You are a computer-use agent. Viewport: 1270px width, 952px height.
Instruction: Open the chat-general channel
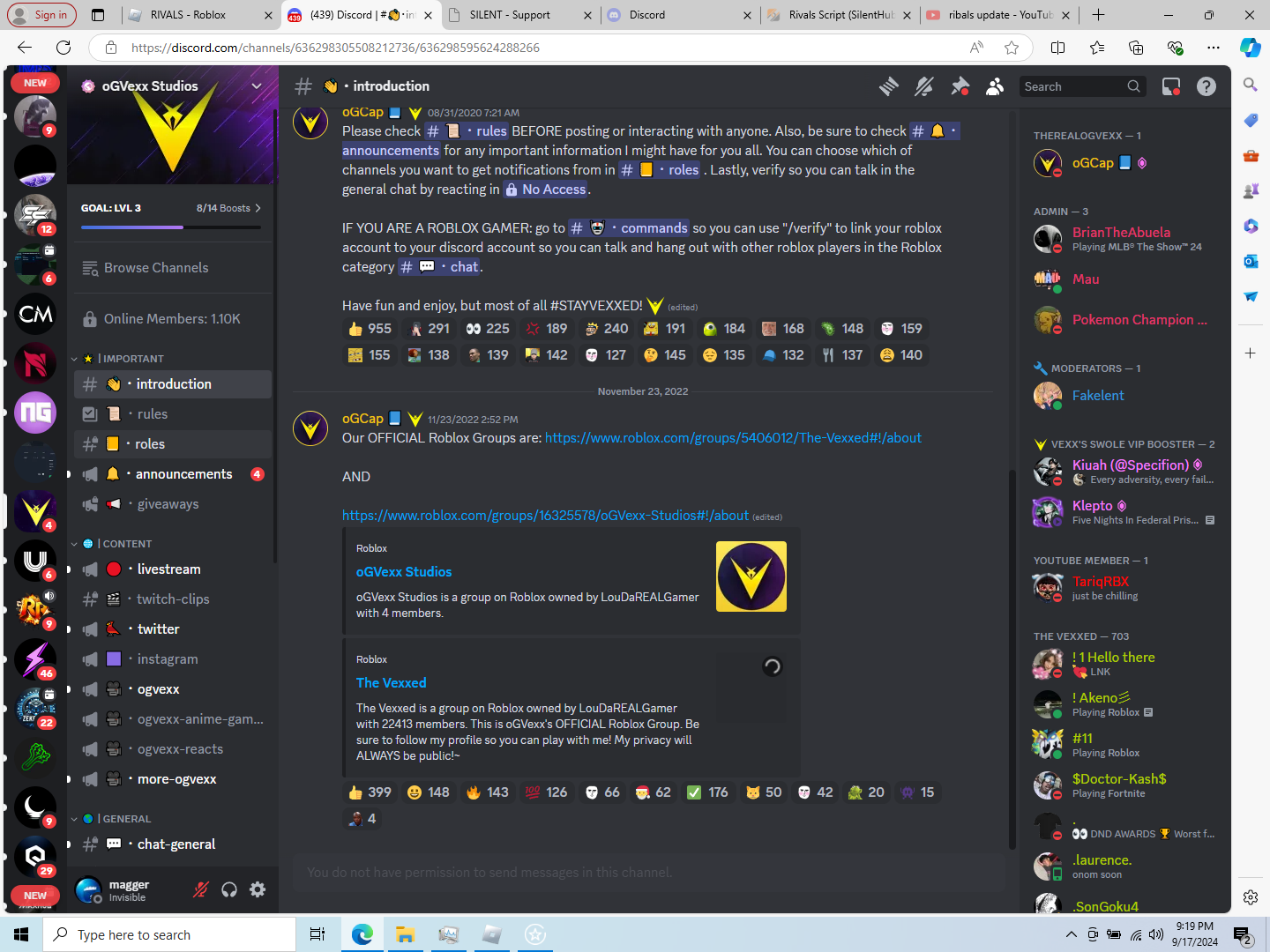173,844
